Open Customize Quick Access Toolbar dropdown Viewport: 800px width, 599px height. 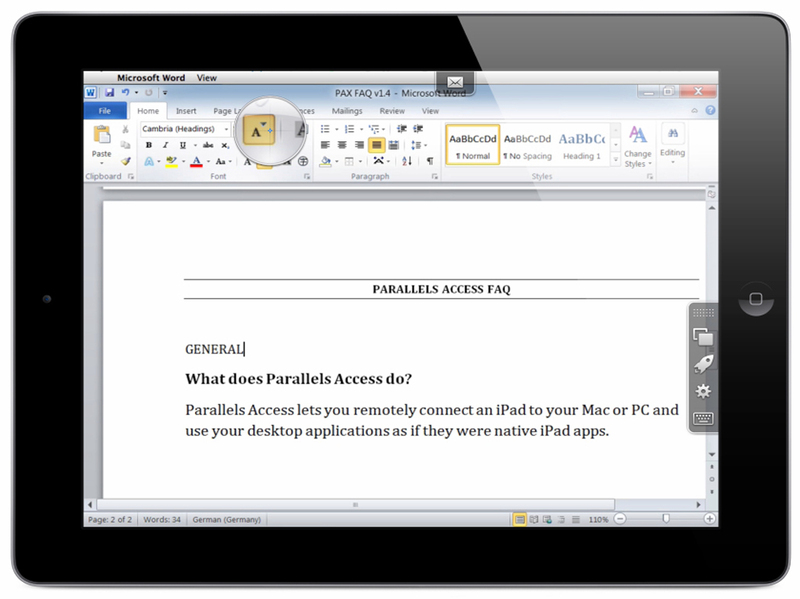click(165, 92)
